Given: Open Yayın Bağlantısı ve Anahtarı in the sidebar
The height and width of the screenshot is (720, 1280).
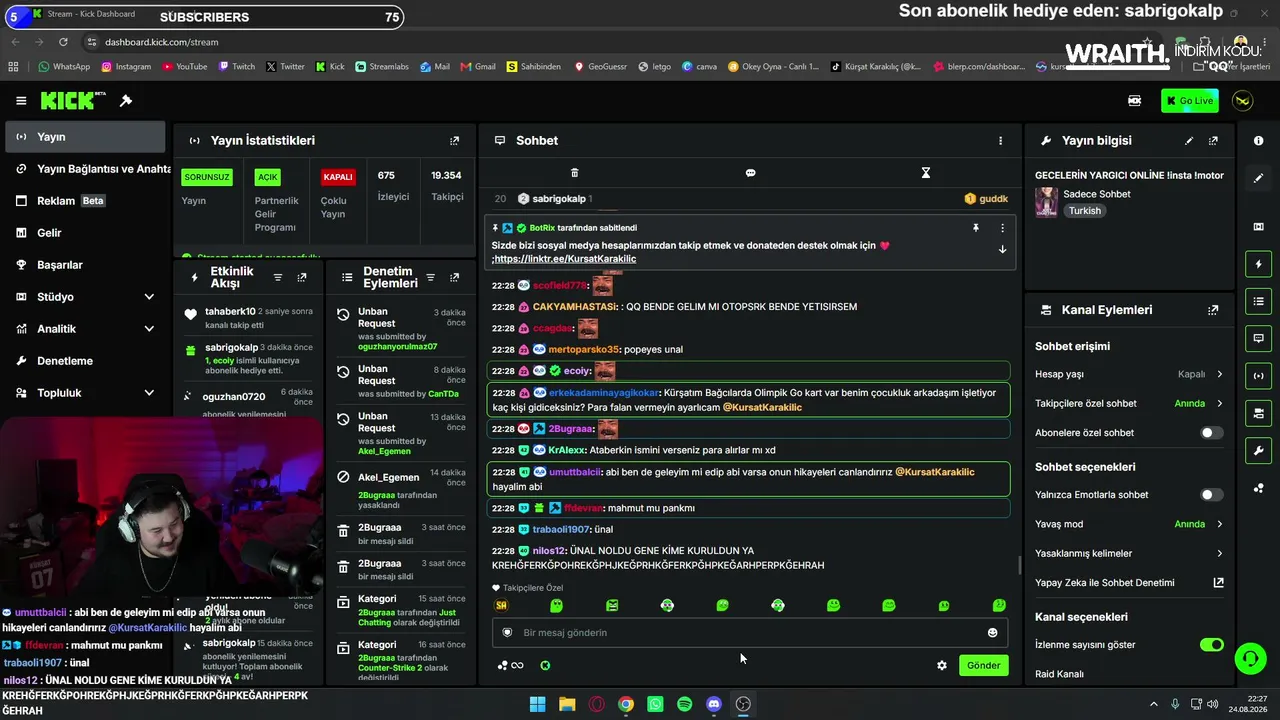Looking at the screenshot, I should [85, 169].
